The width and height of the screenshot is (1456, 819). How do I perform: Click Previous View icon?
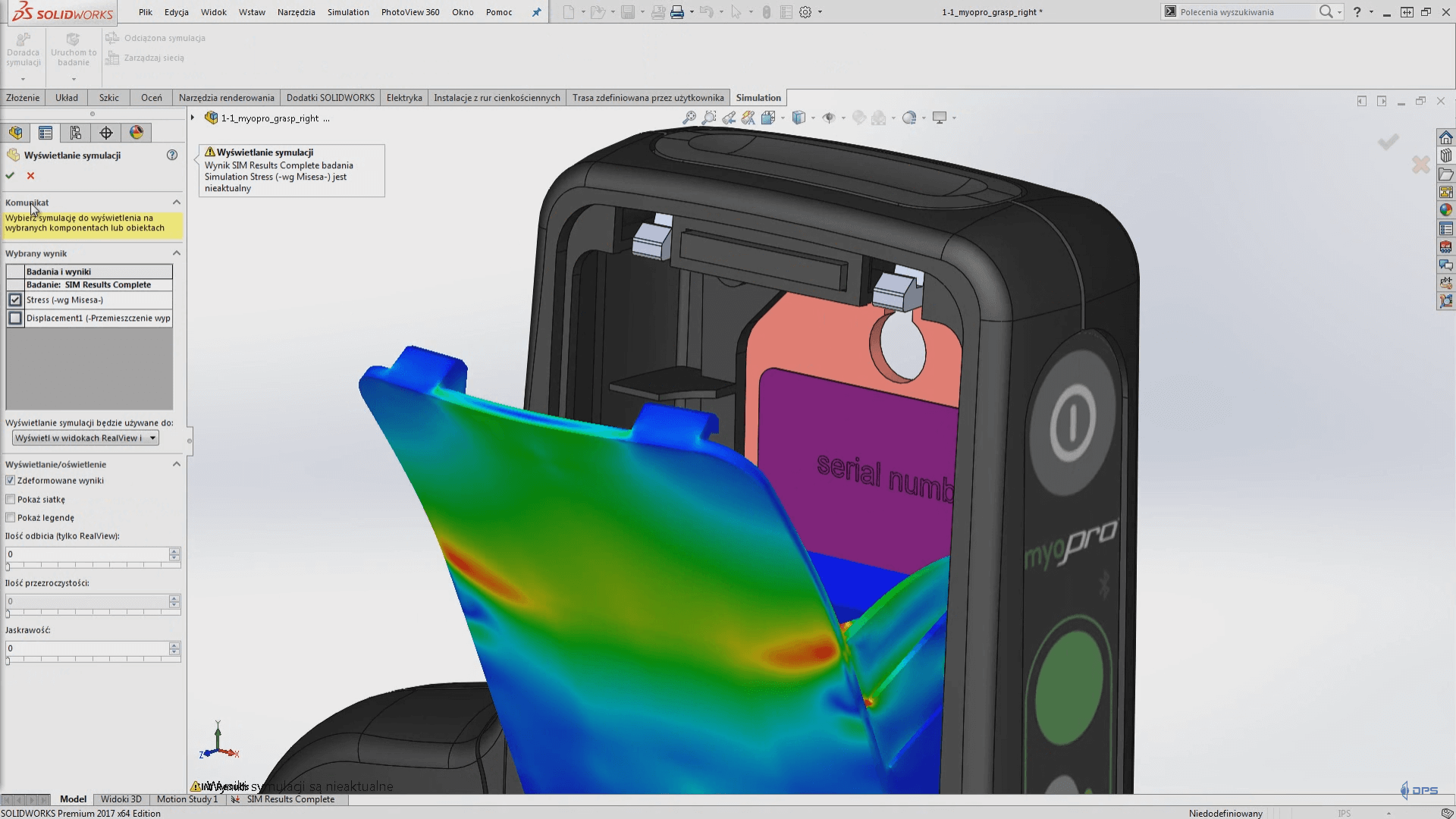click(729, 118)
